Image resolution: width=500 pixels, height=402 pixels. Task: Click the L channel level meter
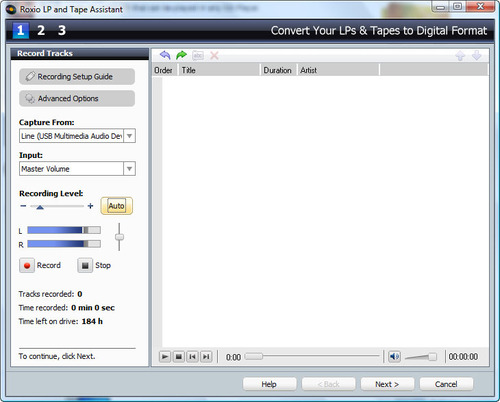click(64, 230)
